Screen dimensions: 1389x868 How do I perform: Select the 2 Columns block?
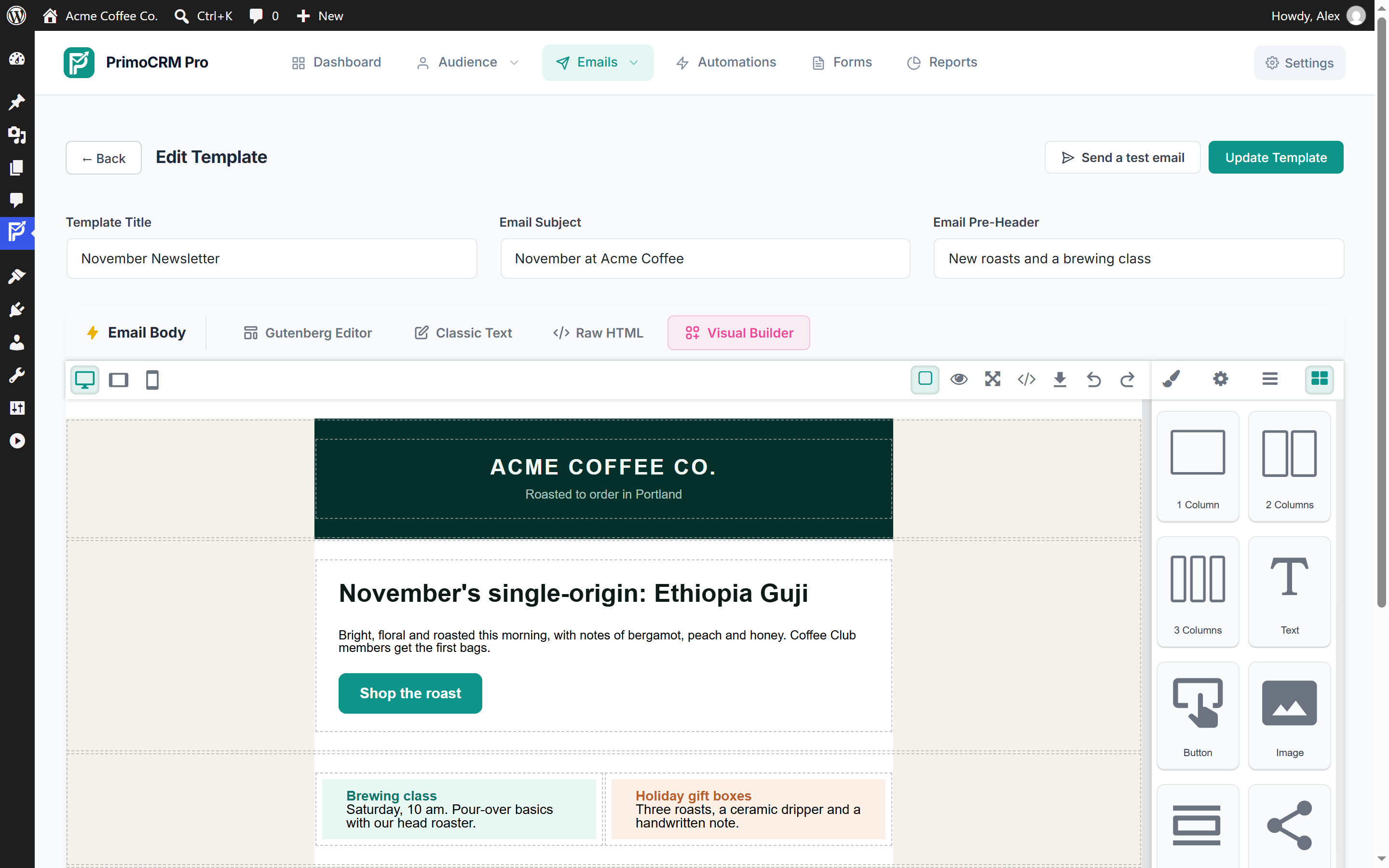[x=1289, y=467]
